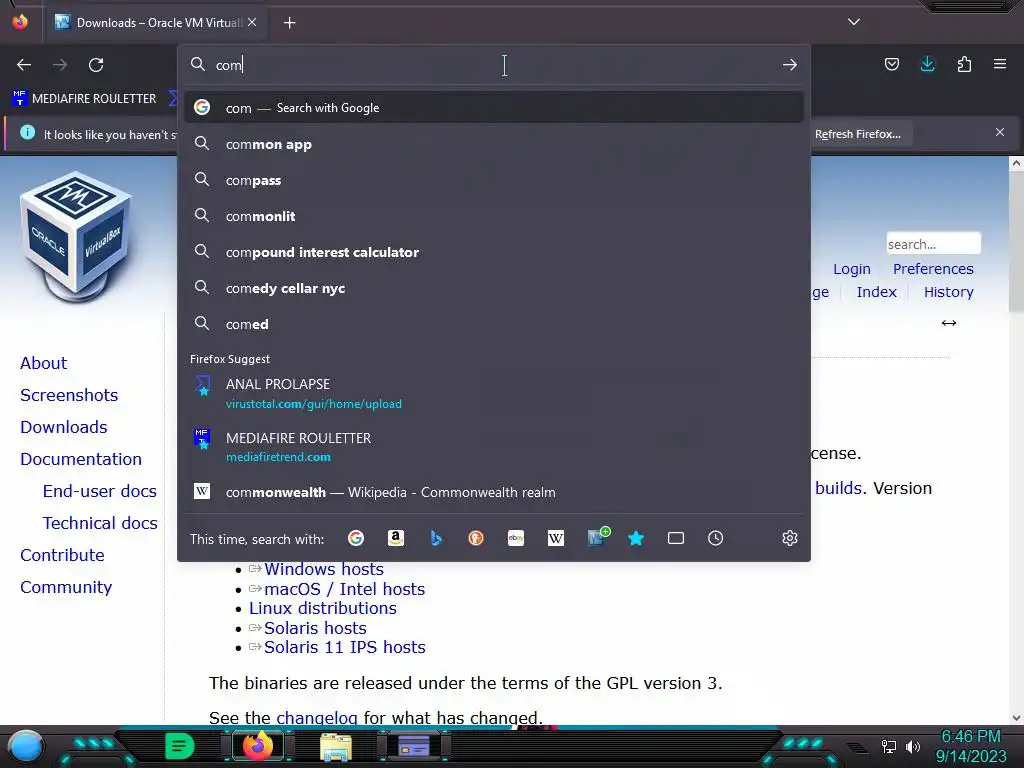Open the Pocket save icon

[891, 64]
